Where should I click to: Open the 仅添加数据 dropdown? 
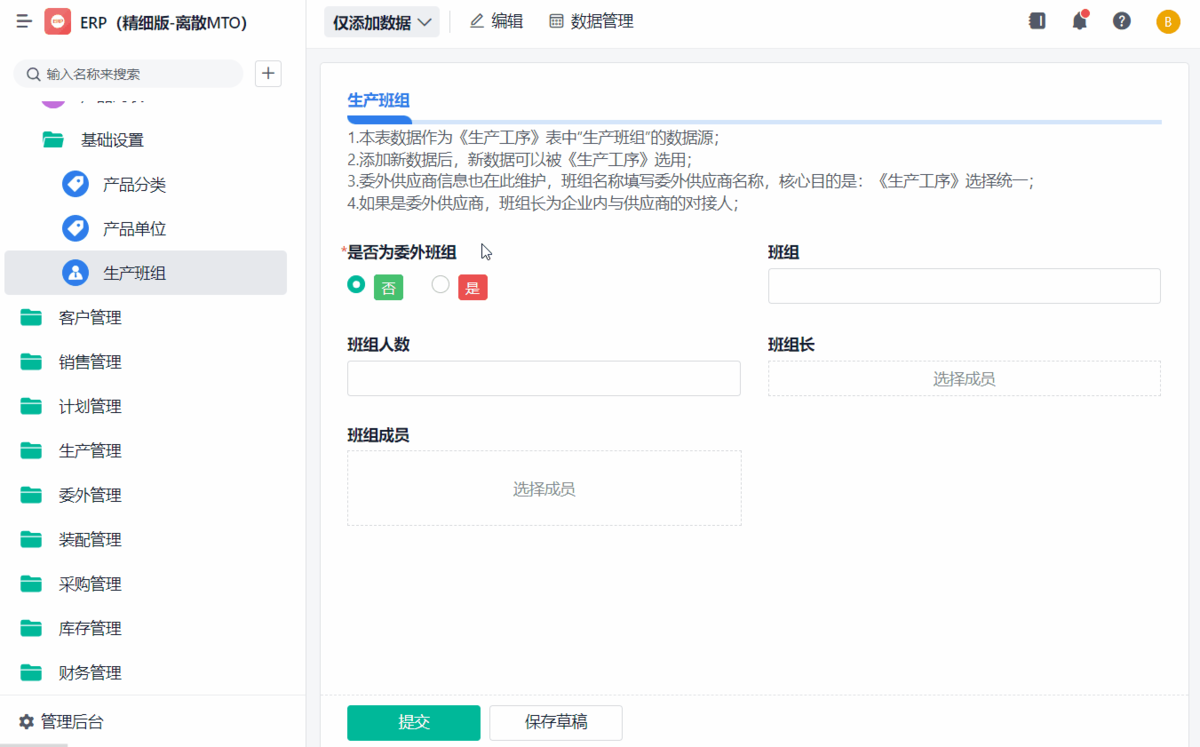point(382,22)
